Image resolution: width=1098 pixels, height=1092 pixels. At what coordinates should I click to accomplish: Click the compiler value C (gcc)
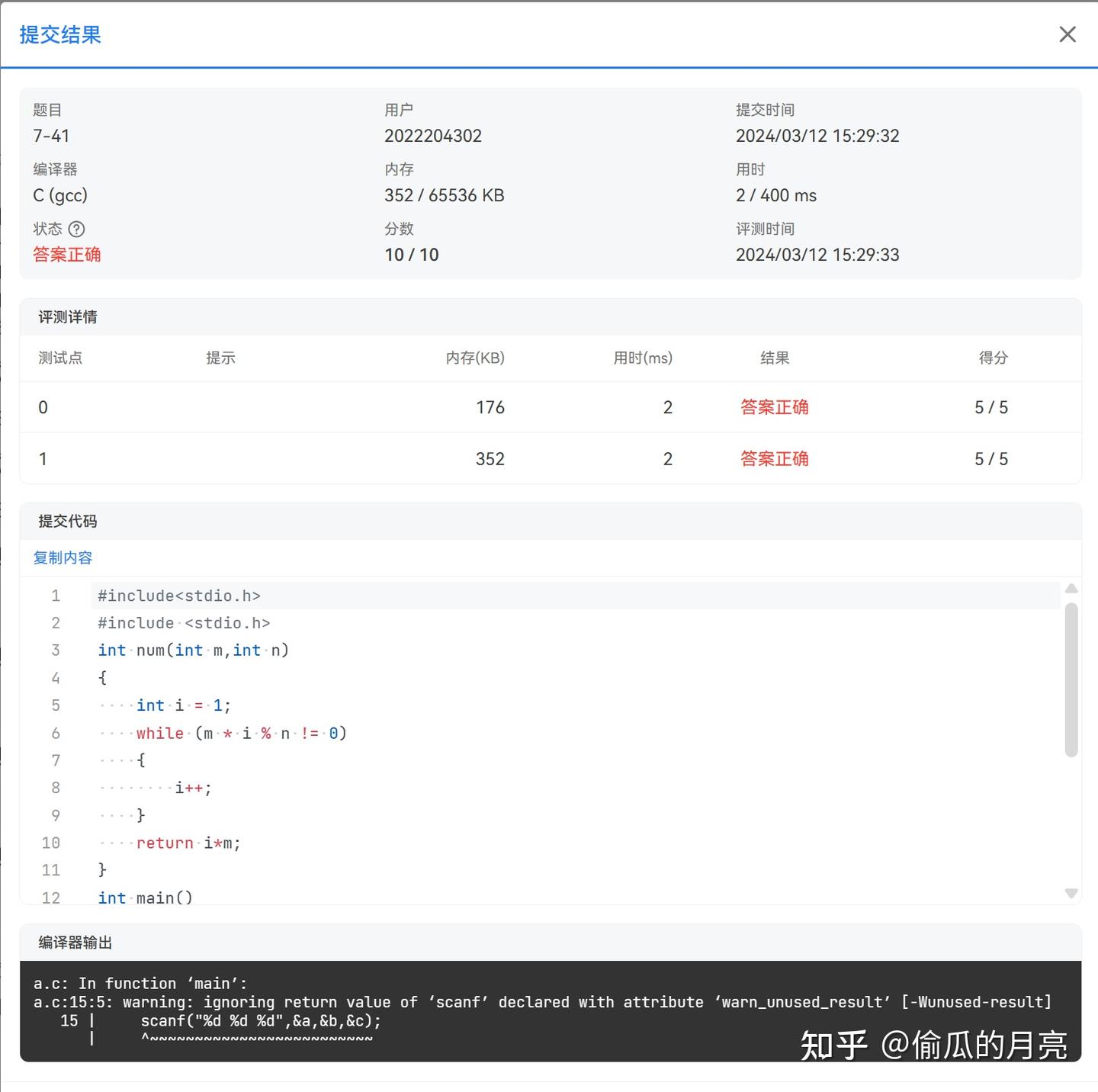(x=60, y=195)
